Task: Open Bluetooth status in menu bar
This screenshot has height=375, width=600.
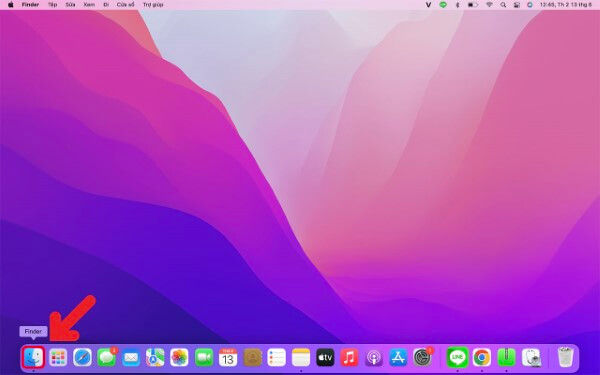Action: point(457,5)
